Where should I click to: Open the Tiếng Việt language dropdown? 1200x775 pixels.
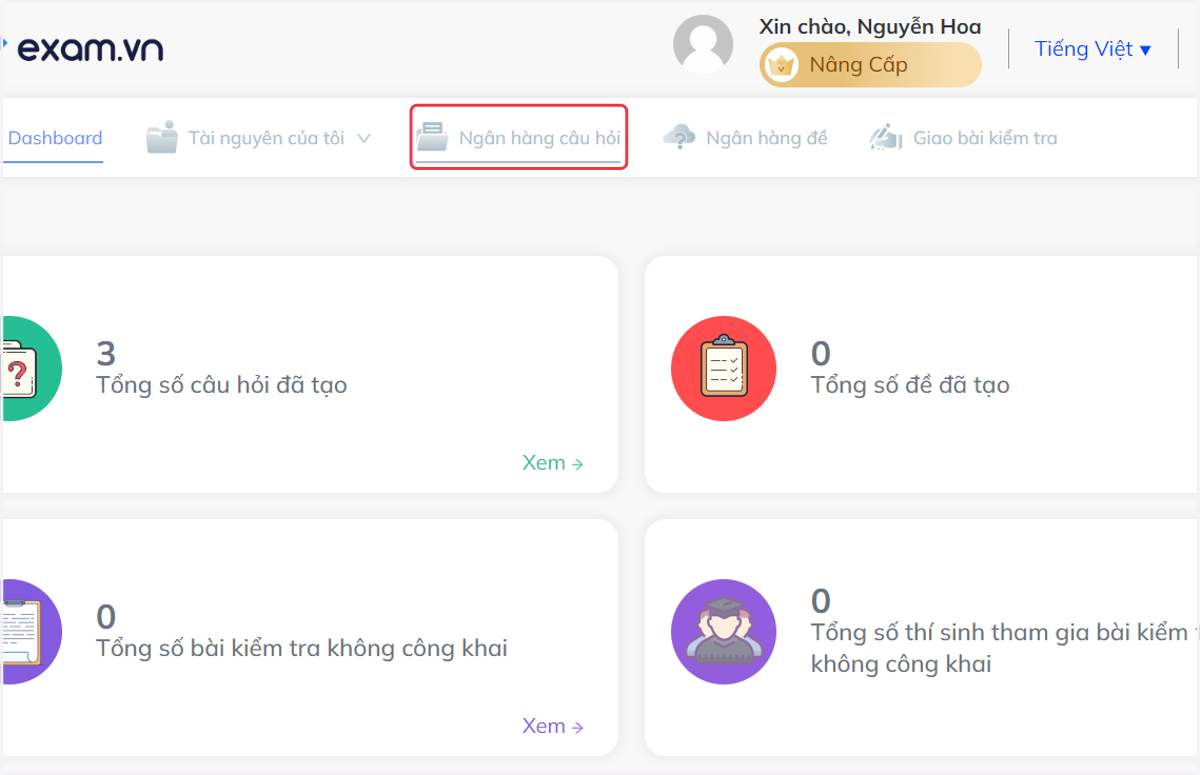click(x=1093, y=49)
